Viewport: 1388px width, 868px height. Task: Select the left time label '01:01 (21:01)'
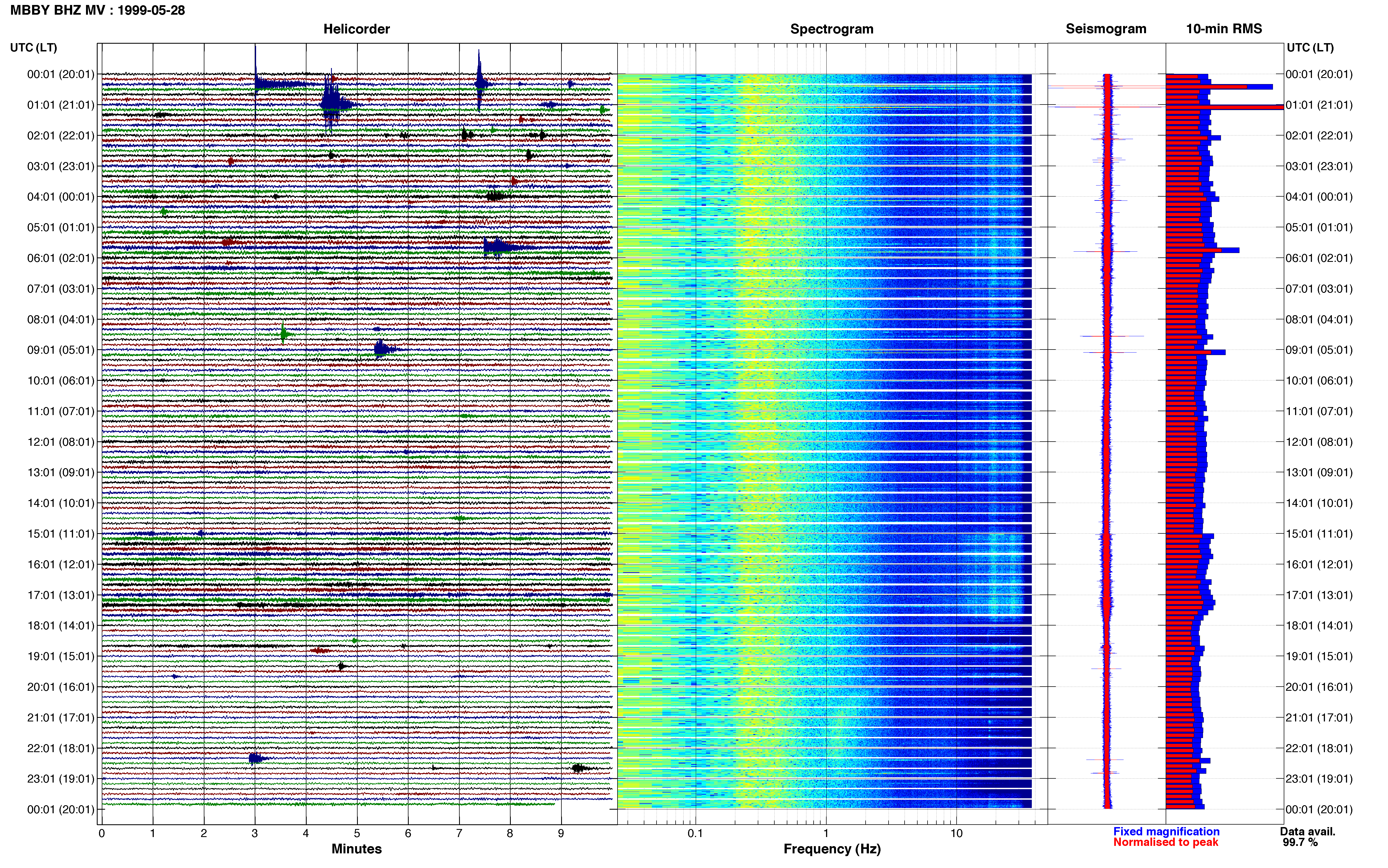(60, 105)
